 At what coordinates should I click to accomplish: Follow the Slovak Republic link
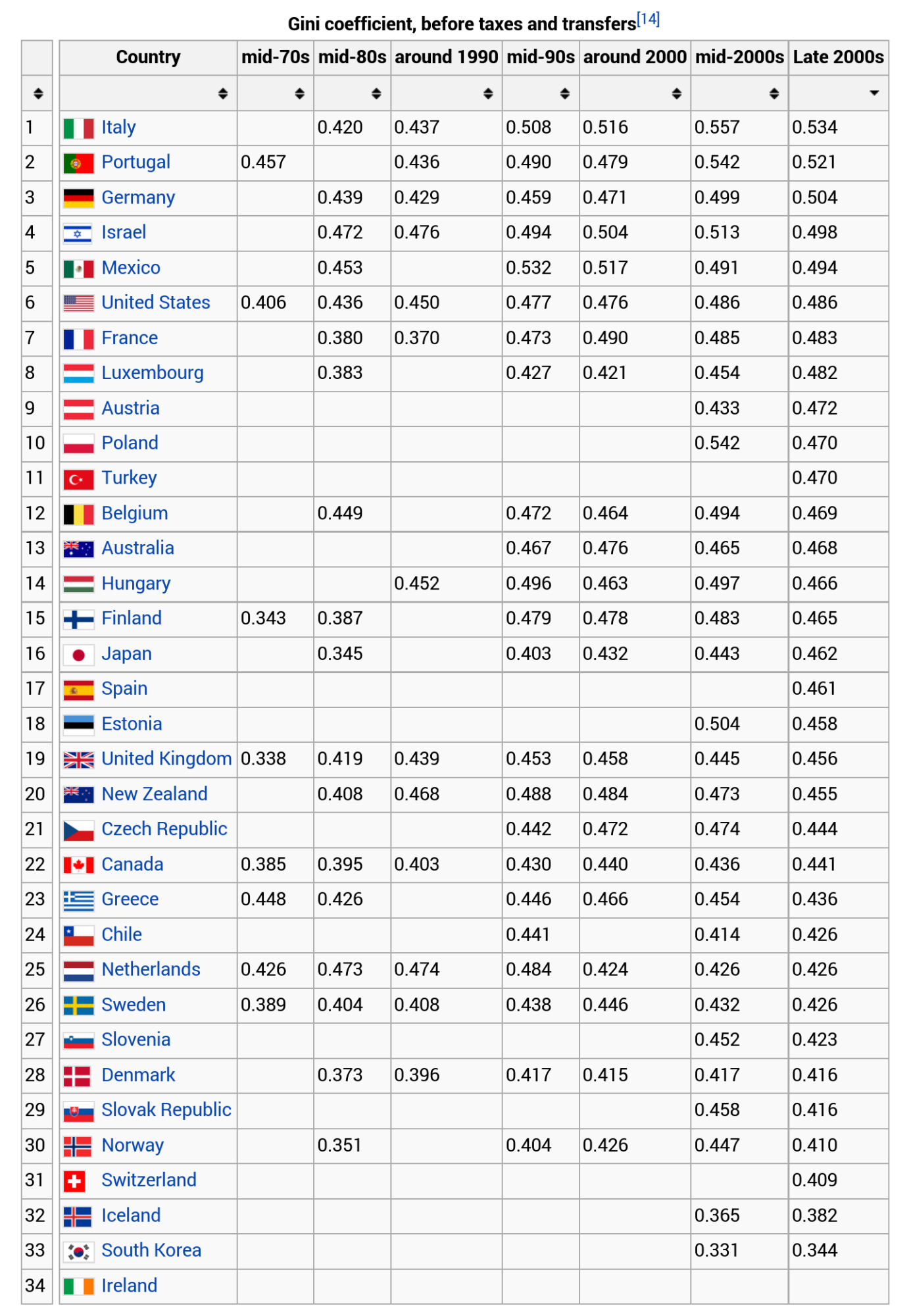166,1110
